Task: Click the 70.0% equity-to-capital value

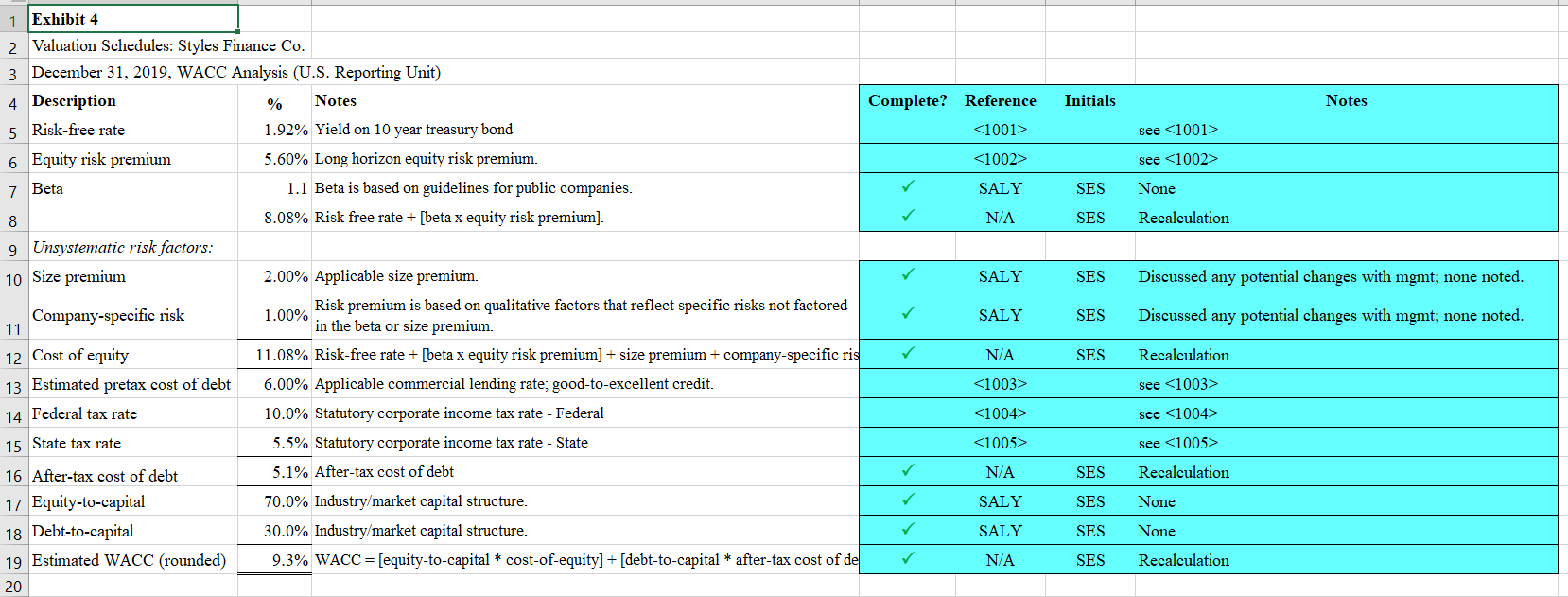Action: pos(274,501)
